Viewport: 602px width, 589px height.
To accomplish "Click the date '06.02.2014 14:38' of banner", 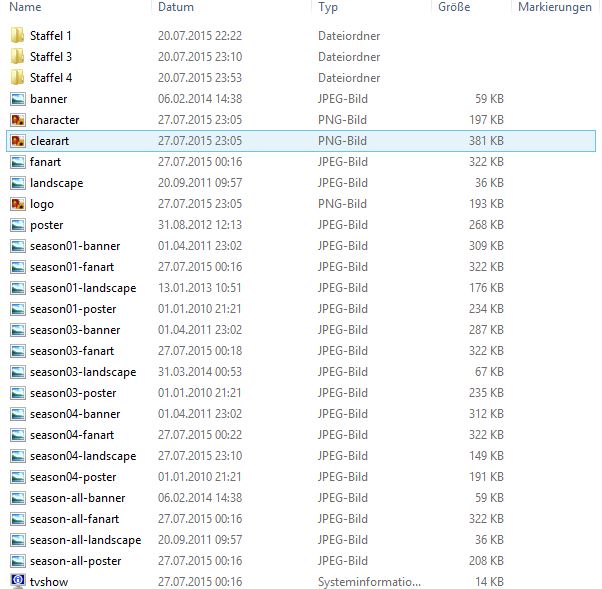I will tap(200, 99).
